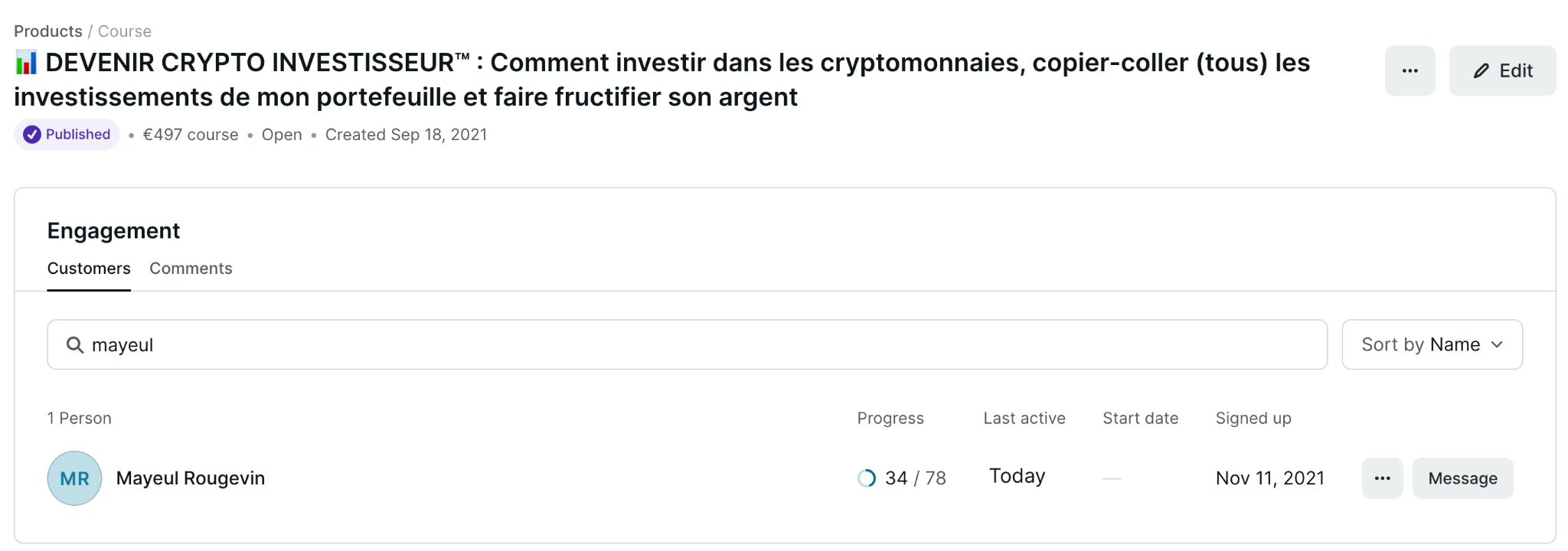
Task: Open Mayeul Rougevin's customer profile
Action: pyautogui.click(x=191, y=478)
